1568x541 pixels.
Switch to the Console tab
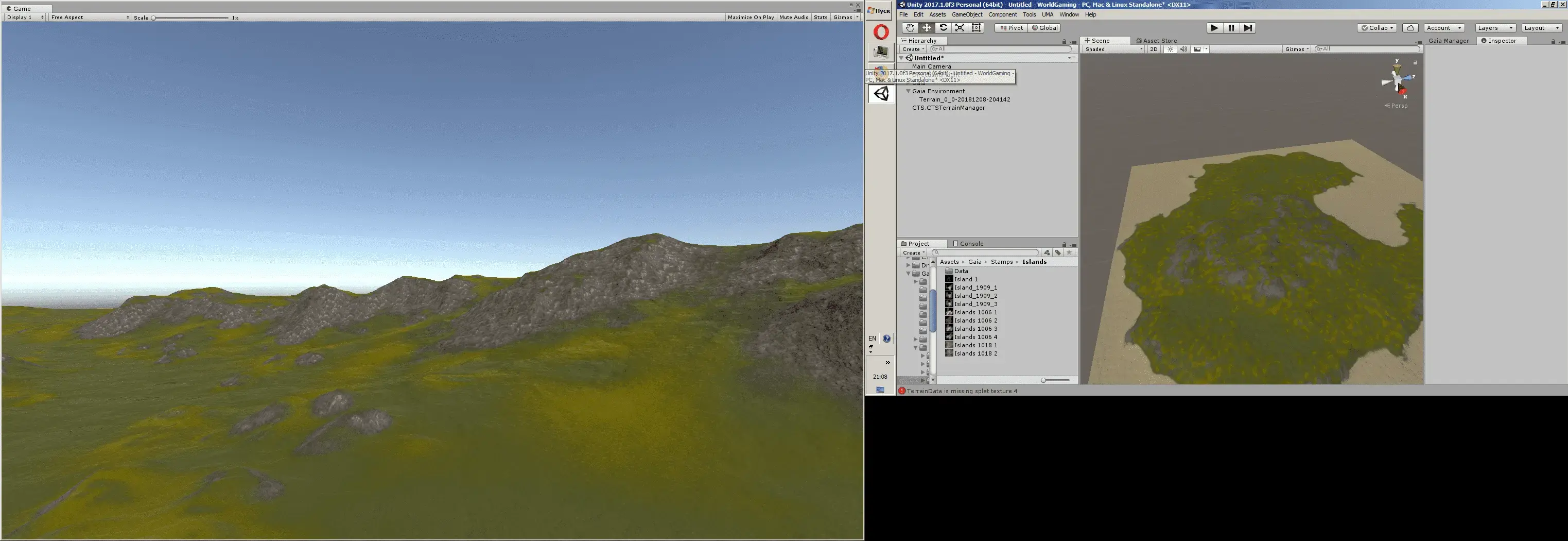tap(968, 244)
